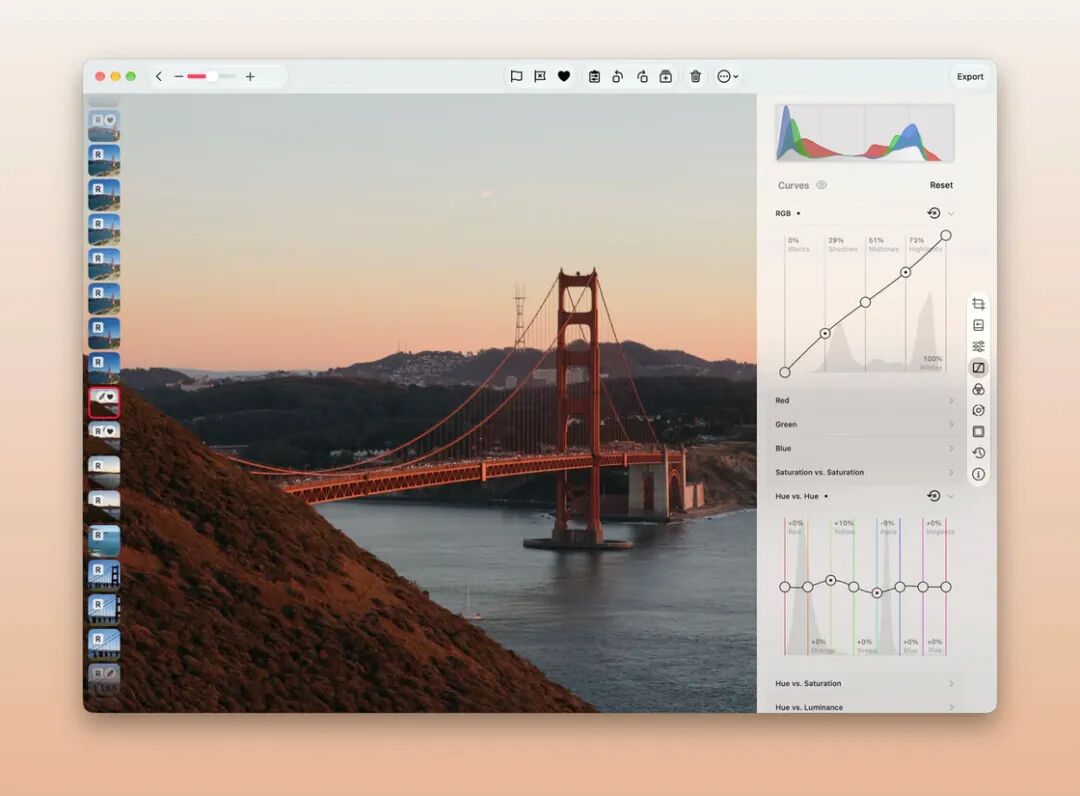Toggle the heart favorite on the toolbar
This screenshot has width=1080, height=796.
coord(564,76)
